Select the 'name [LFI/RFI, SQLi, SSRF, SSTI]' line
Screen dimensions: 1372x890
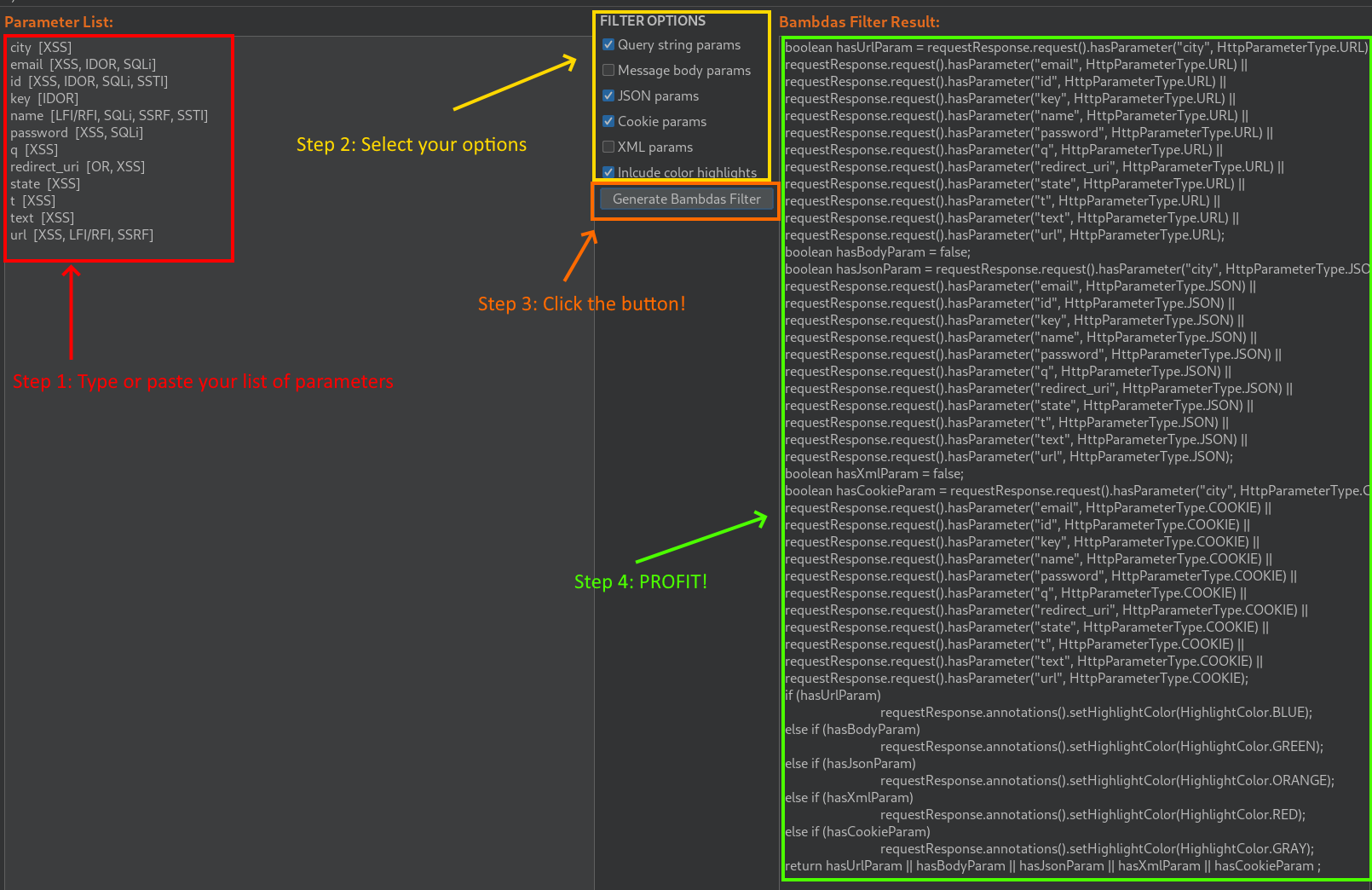(x=109, y=115)
